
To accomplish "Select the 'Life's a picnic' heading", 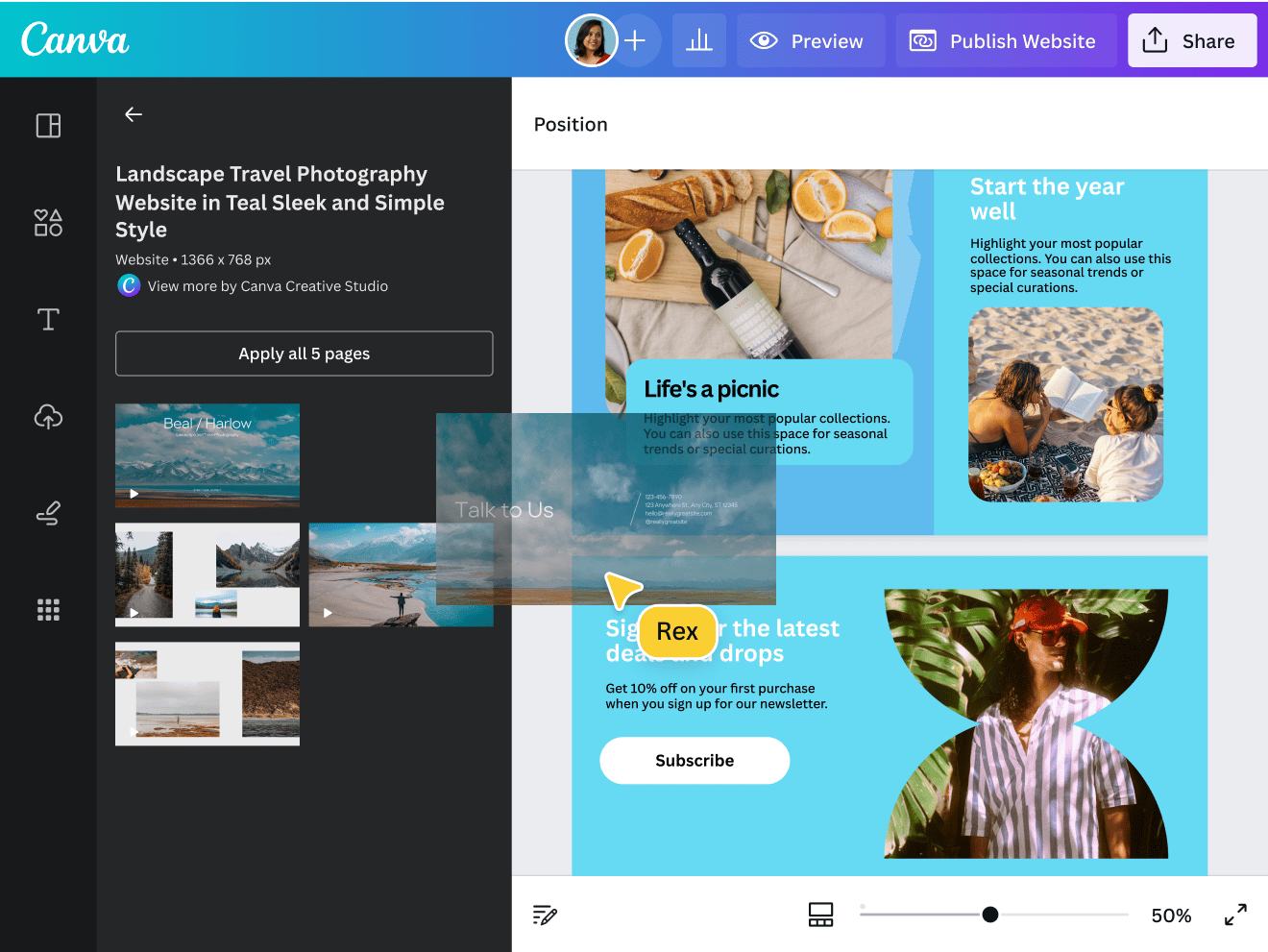I will (711, 389).
